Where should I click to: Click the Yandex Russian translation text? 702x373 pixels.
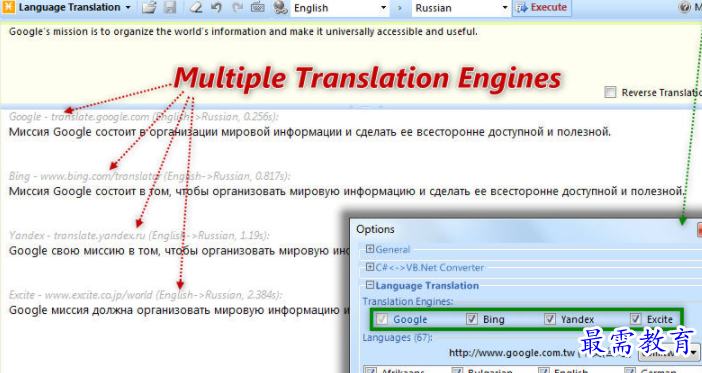pos(179,251)
